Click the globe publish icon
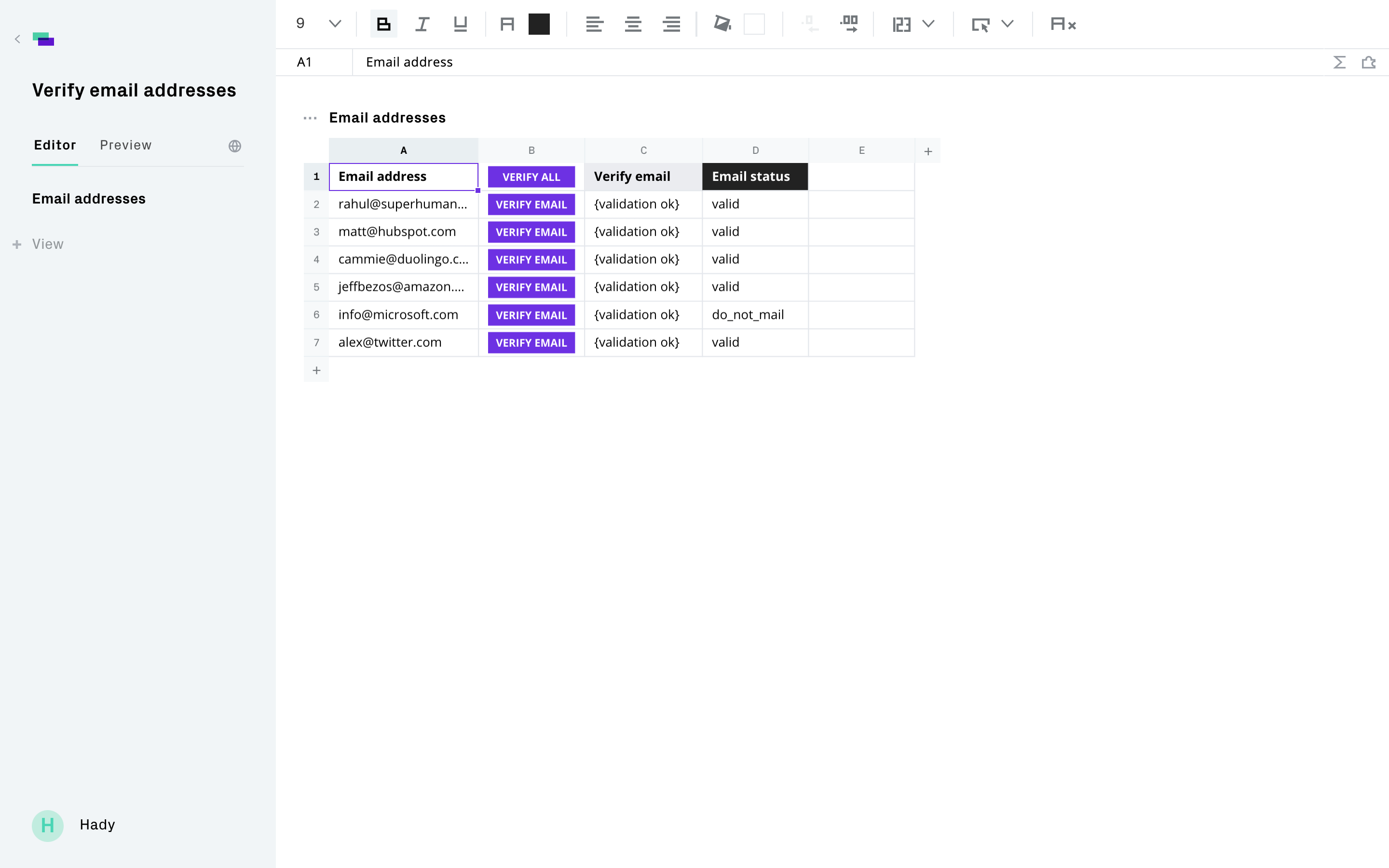 [x=235, y=146]
